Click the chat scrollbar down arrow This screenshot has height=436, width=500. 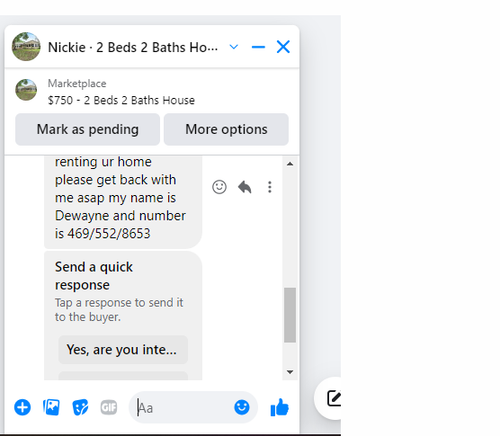coord(290,372)
